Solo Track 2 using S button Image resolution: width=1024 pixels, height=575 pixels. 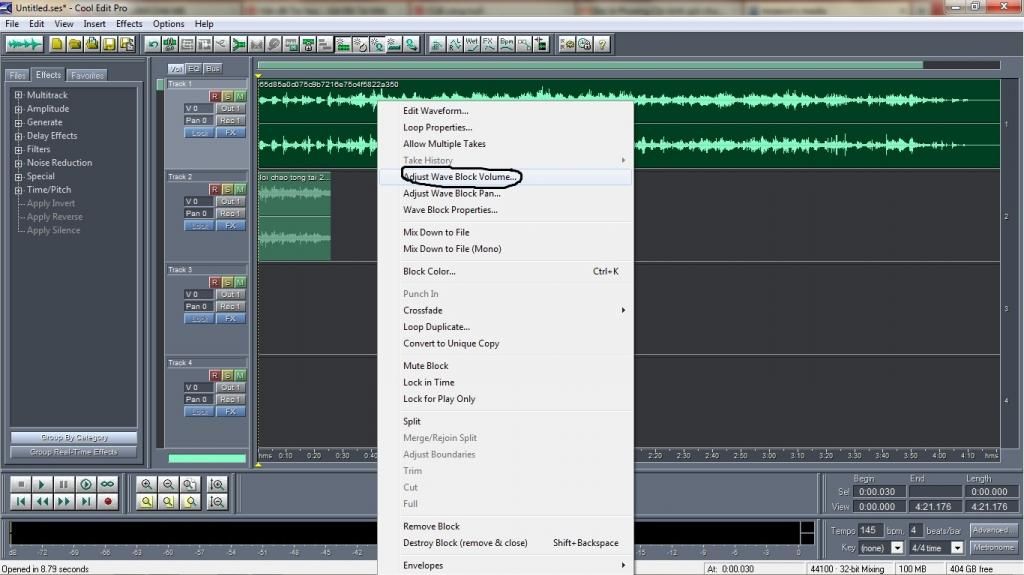tap(227, 189)
